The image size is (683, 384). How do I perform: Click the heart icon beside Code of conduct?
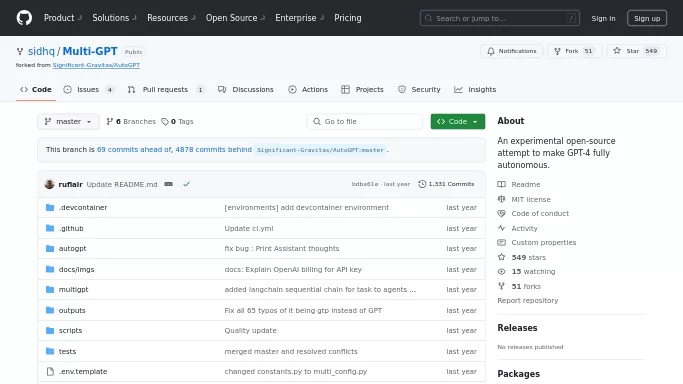pos(501,213)
